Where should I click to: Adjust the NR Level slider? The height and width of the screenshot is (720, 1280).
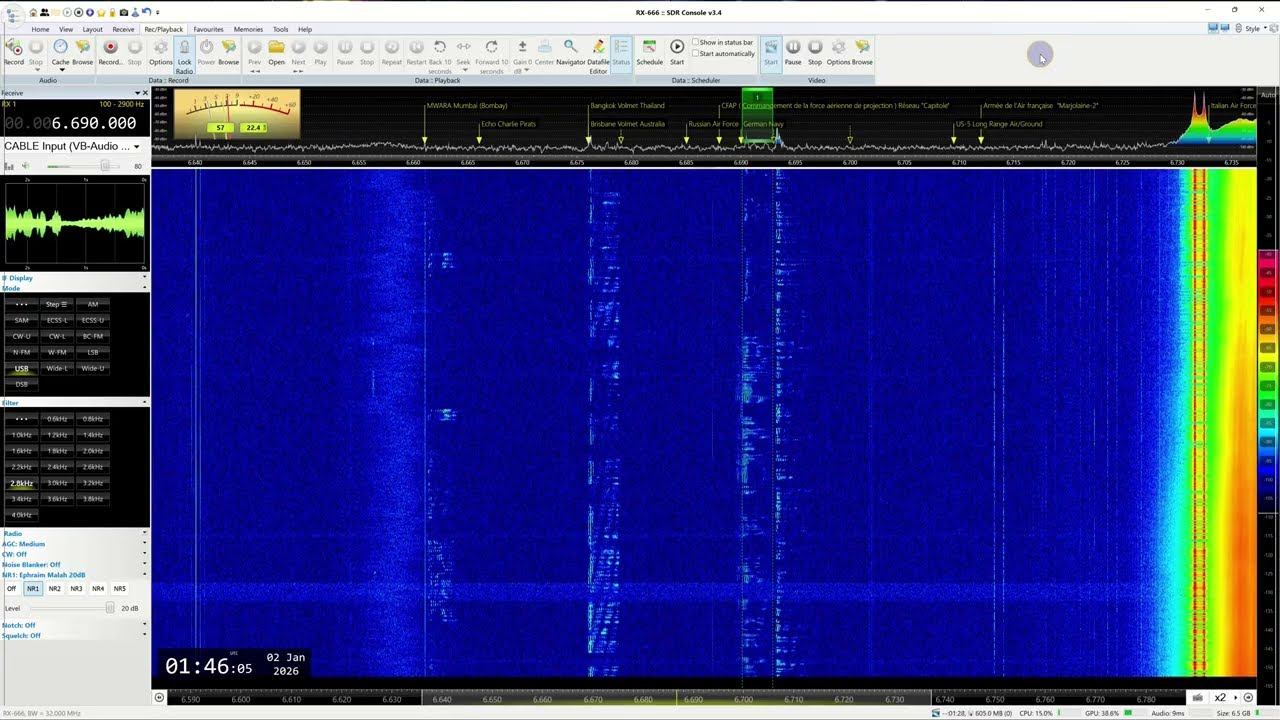click(108, 608)
